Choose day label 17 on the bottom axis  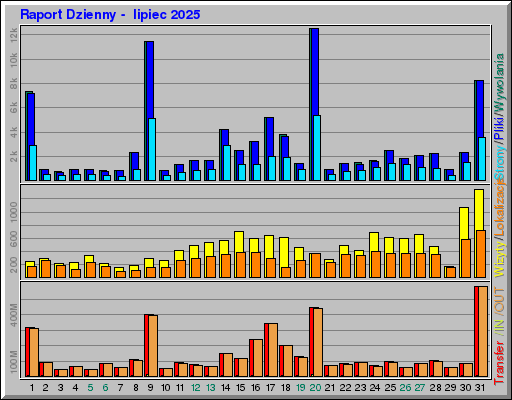(270, 388)
